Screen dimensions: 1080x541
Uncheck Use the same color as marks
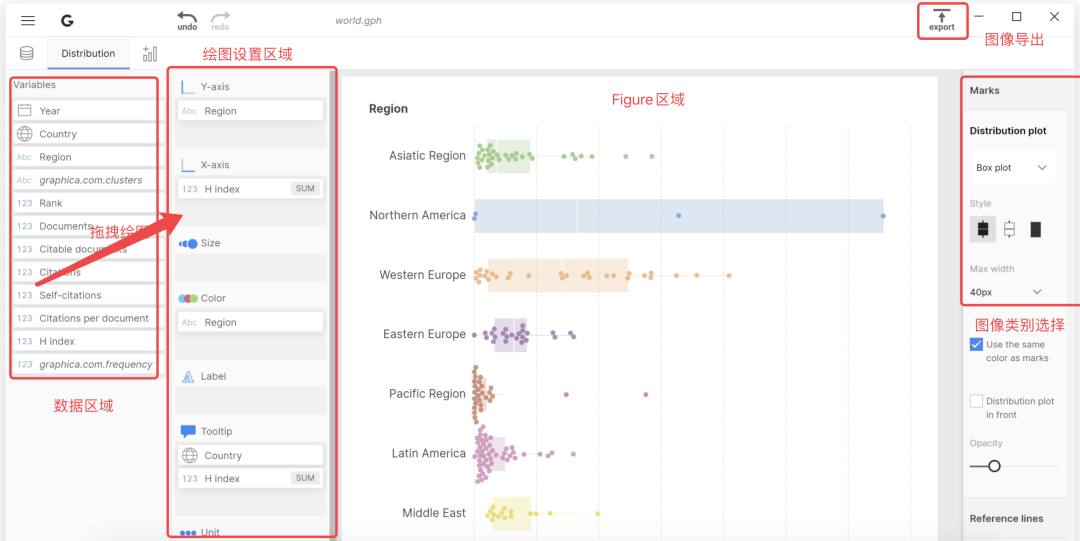coord(976,345)
